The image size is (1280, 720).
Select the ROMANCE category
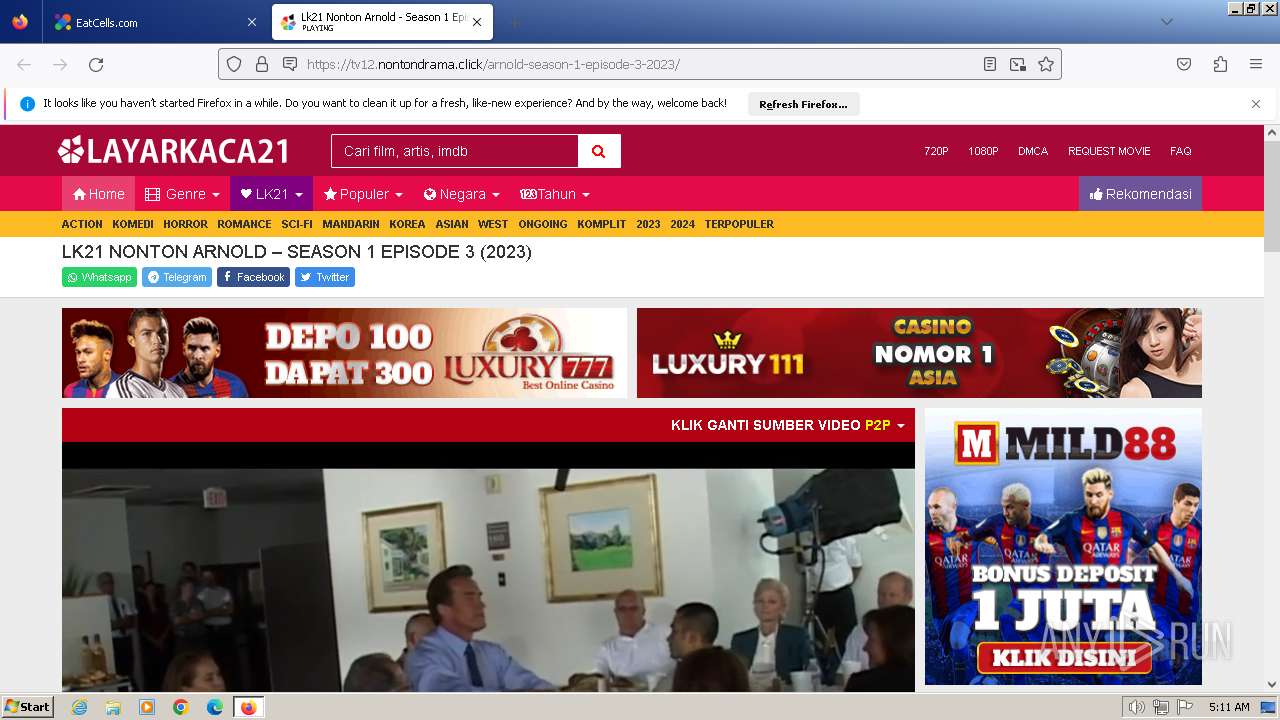coord(244,224)
